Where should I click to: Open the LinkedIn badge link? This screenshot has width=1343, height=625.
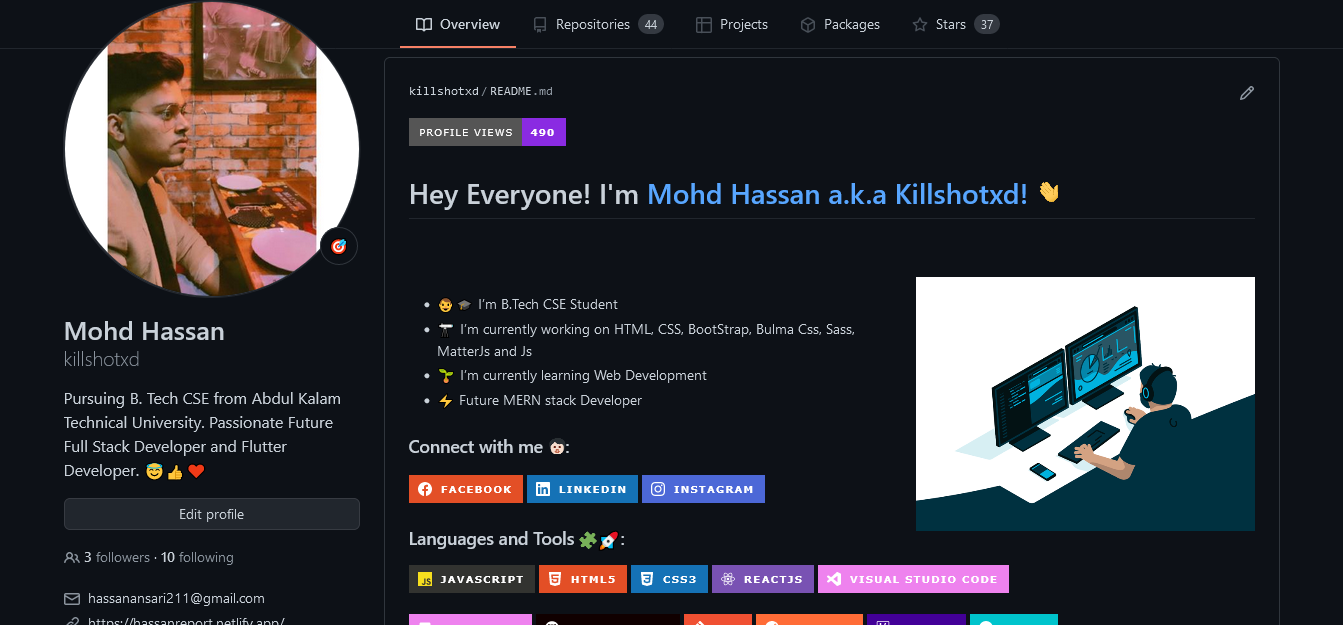point(582,489)
